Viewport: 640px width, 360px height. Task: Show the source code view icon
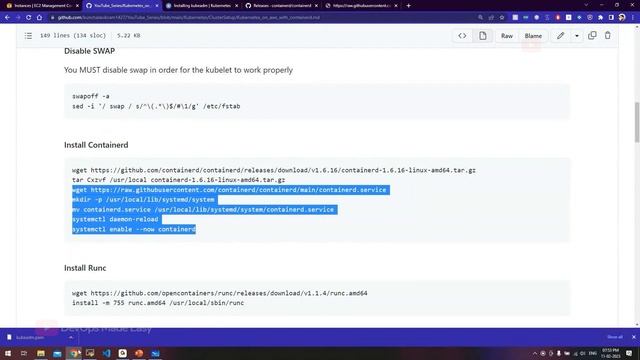point(462,36)
